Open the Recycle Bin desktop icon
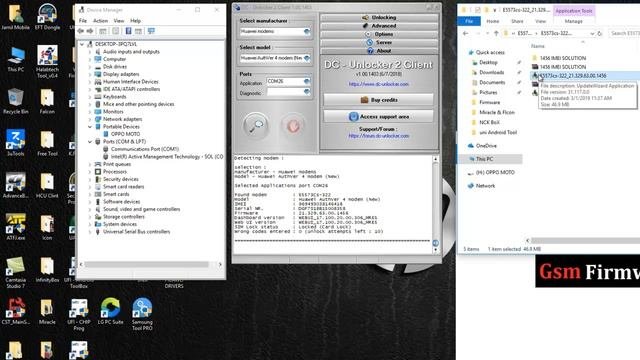Image resolution: width=640 pixels, height=360 pixels. (16, 101)
